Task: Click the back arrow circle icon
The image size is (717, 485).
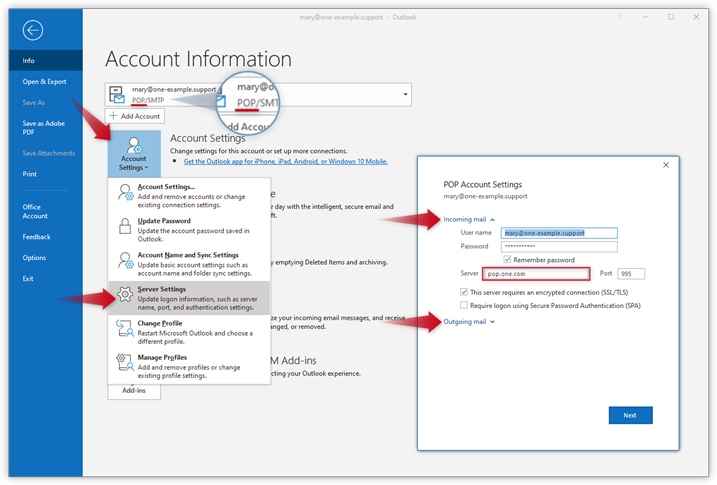Action: point(32,31)
